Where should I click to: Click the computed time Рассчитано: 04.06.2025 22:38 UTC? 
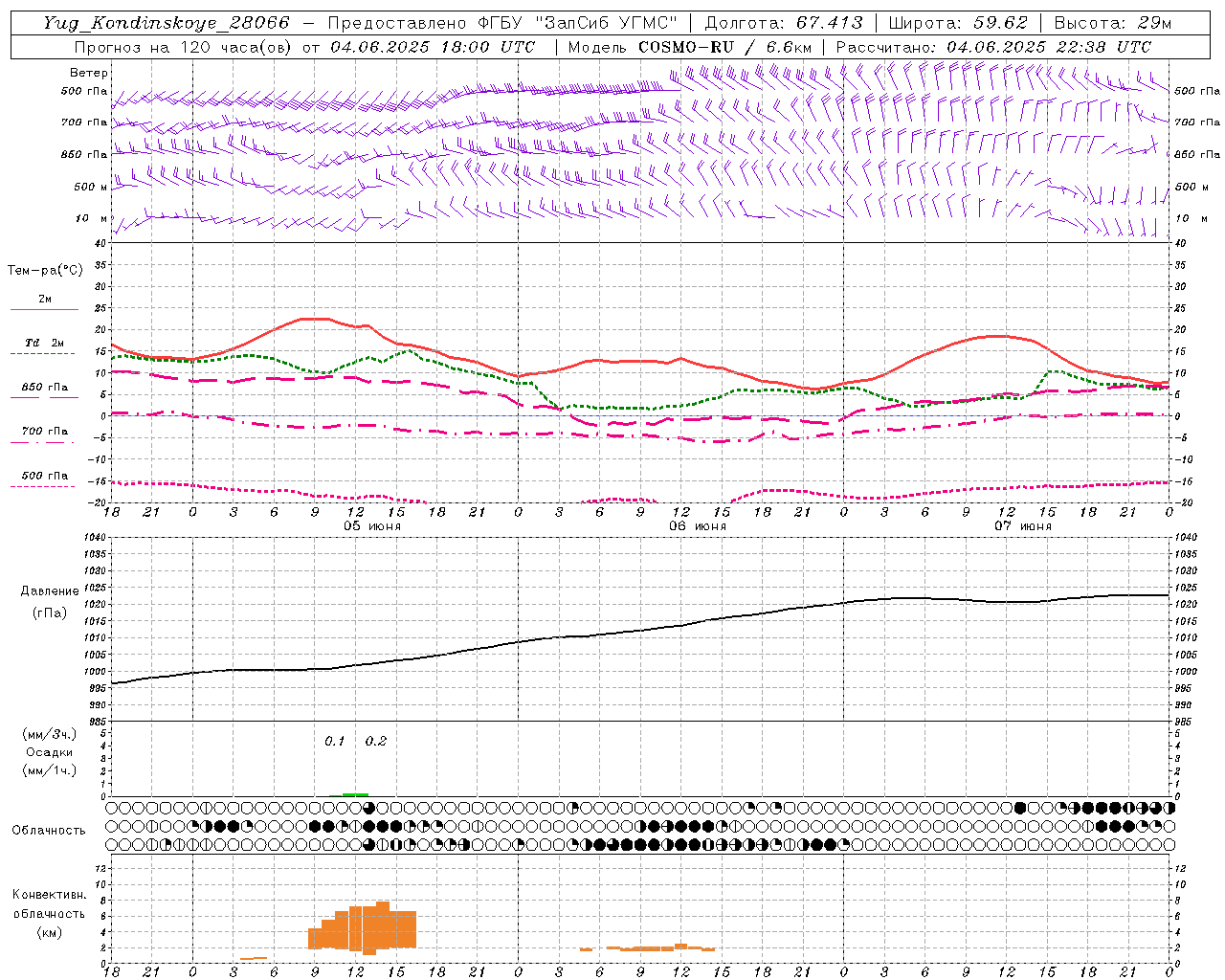coord(993,47)
